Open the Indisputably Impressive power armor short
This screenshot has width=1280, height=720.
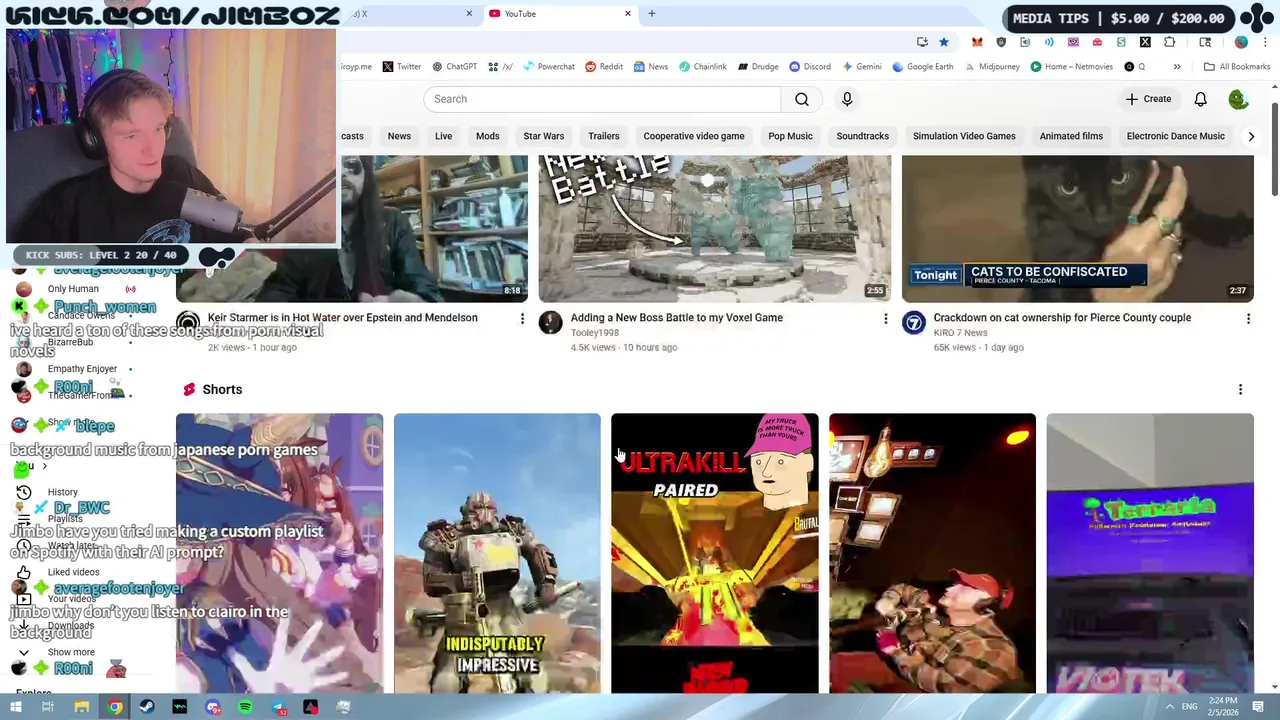coord(497,553)
